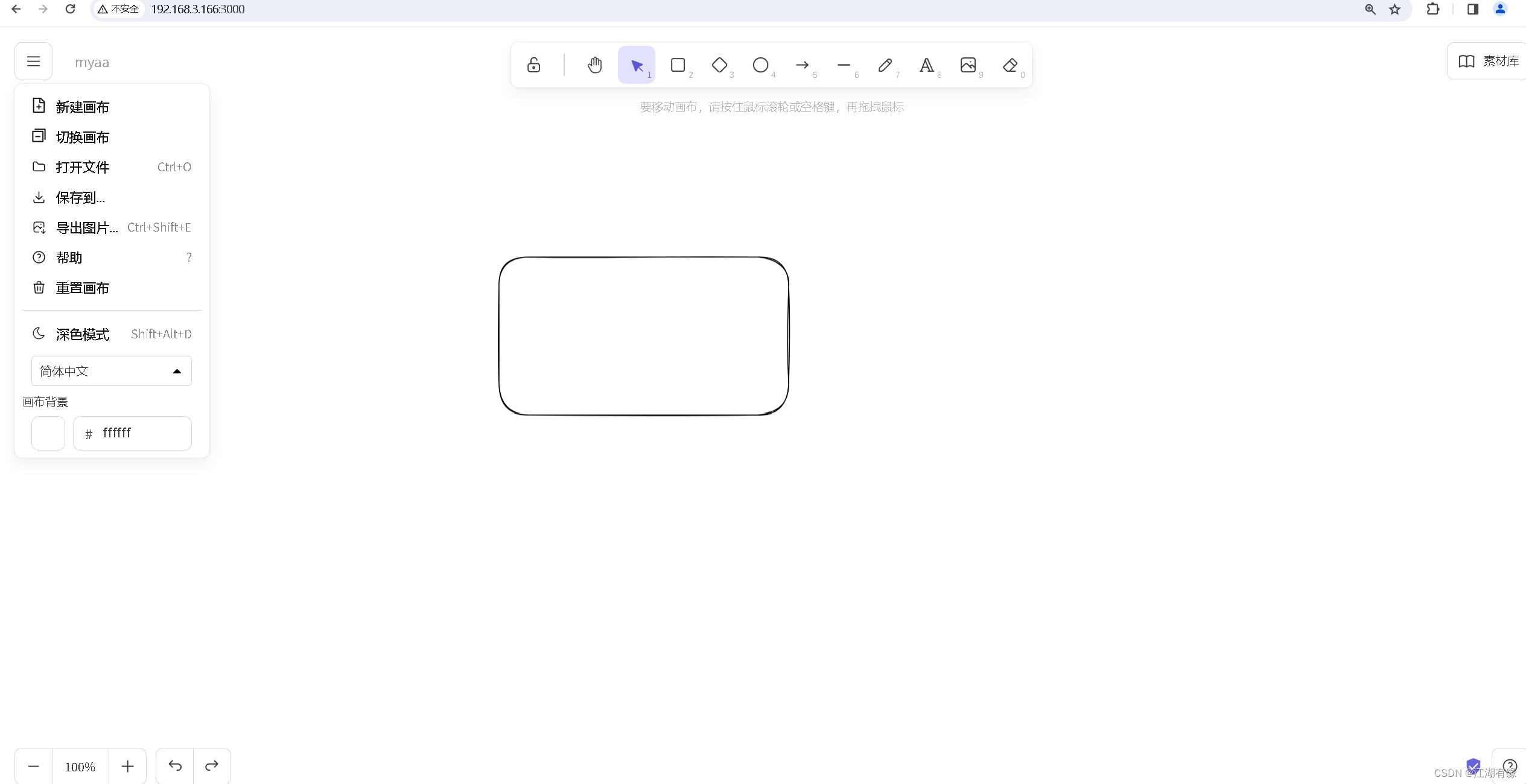Image resolution: width=1526 pixels, height=784 pixels.
Task: Toggle the keep-tool-active lock
Action: (x=533, y=65)
